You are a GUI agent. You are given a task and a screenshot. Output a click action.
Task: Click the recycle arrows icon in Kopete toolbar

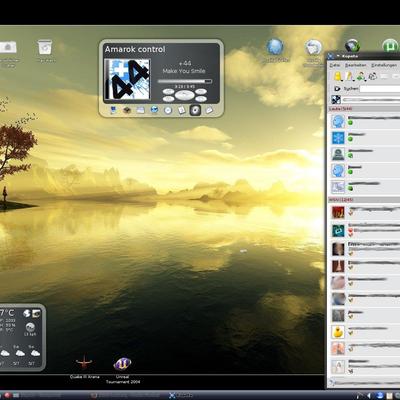pyautogui.click(x=373, y=77)
